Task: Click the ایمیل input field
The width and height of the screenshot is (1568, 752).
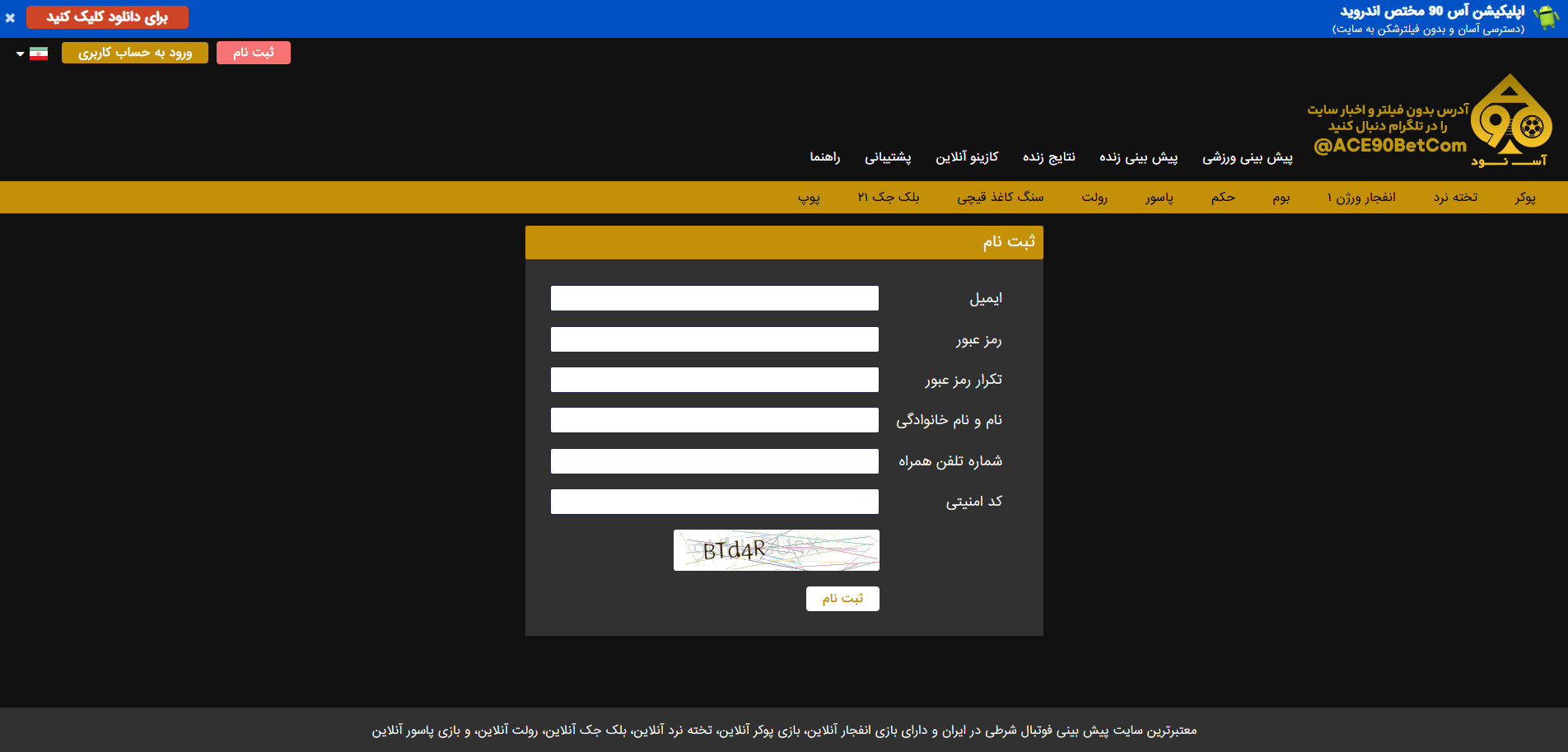Action: tap(714, 298)
